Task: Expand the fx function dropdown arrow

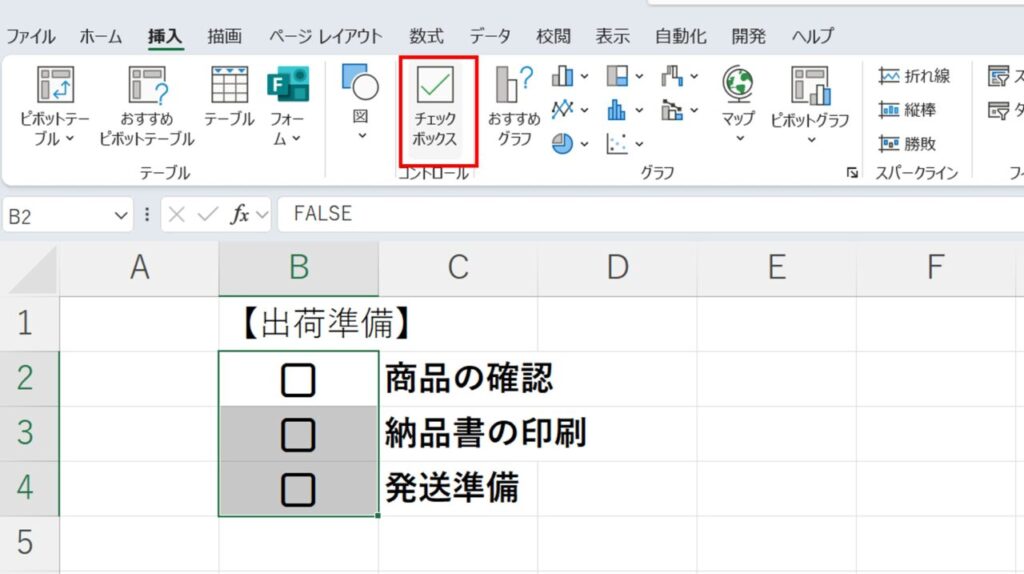Action: (x=262, y=215)
